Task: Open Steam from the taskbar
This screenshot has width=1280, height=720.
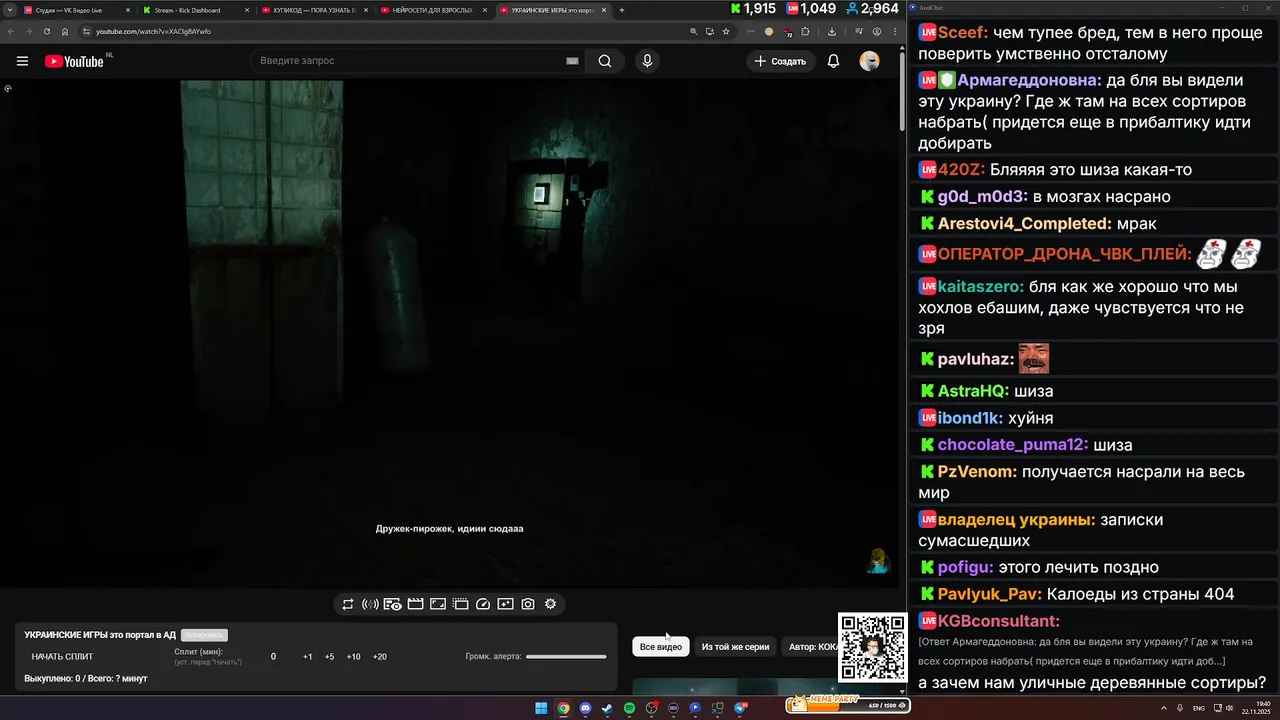Action: 607,708
